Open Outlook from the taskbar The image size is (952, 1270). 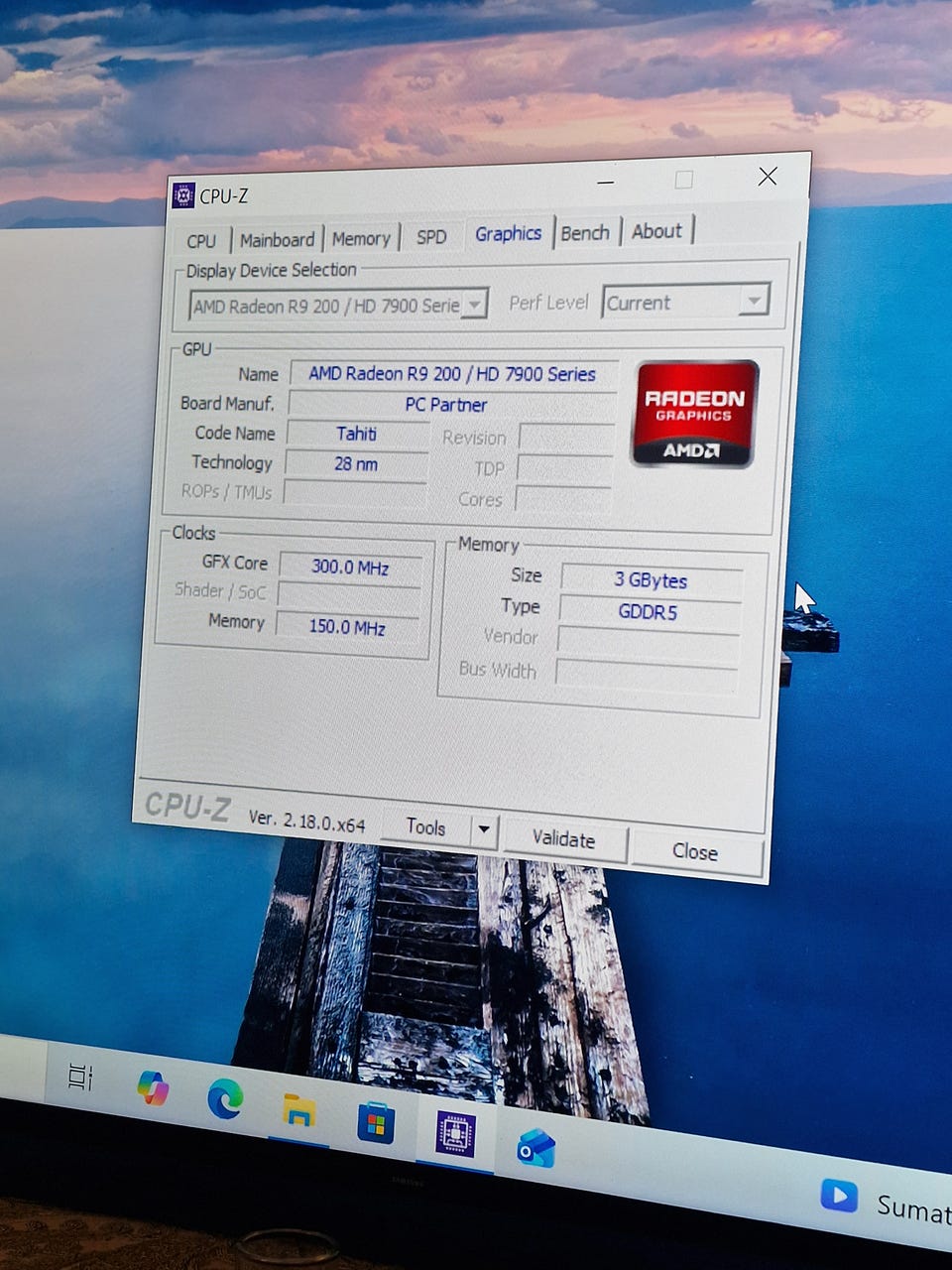pos(535,1149)
